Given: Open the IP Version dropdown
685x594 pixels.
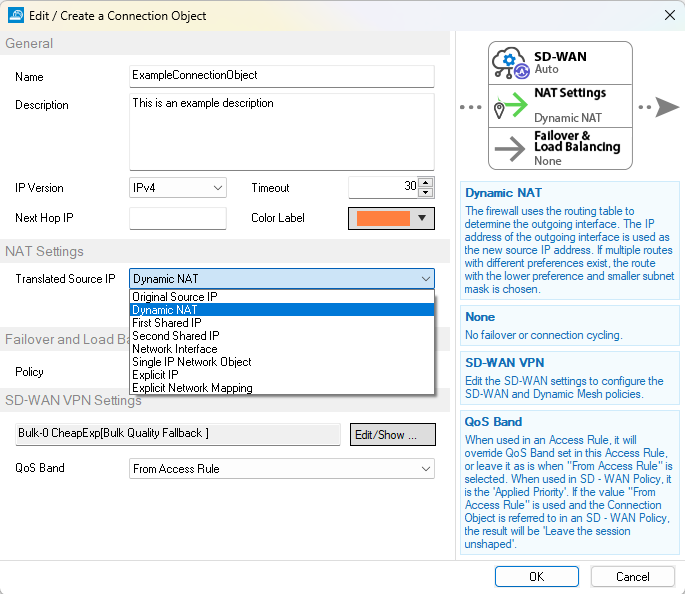Looking at the screenshot, I should point(178,188).
